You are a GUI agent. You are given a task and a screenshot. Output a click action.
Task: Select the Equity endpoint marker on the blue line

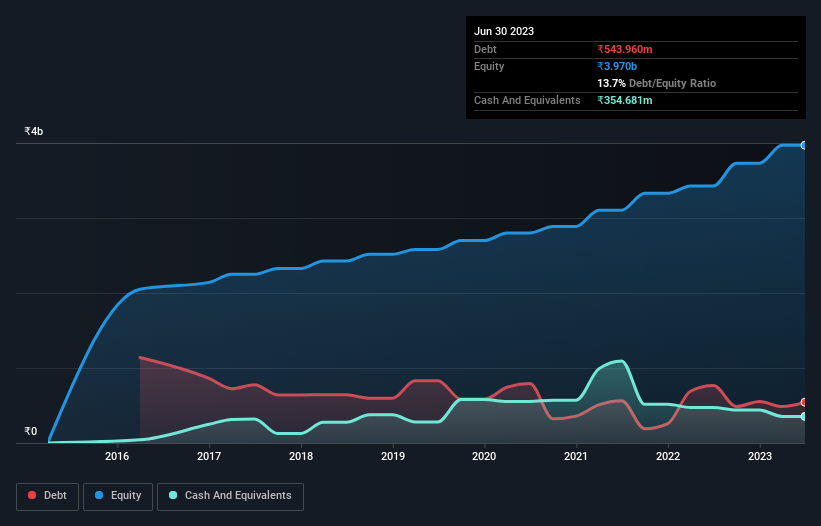[x=804, y=146]
